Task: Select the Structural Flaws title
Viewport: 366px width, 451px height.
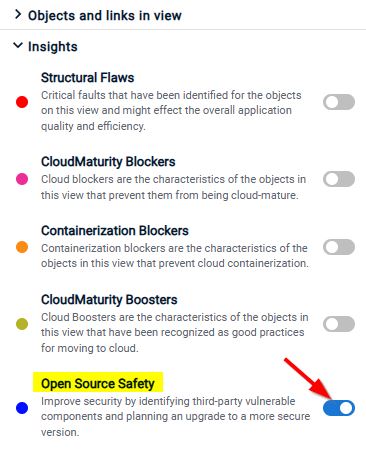Action: 87,78
